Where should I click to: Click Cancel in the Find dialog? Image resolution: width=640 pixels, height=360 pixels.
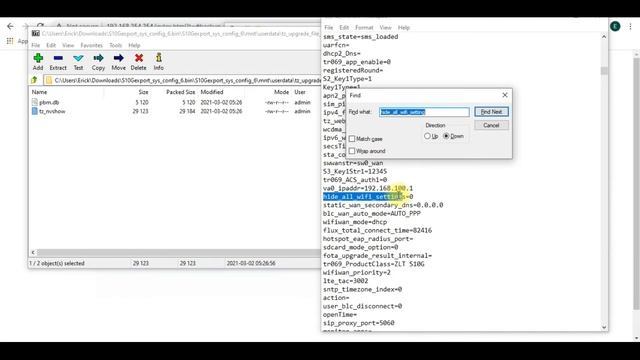click(x=491, y=125)
